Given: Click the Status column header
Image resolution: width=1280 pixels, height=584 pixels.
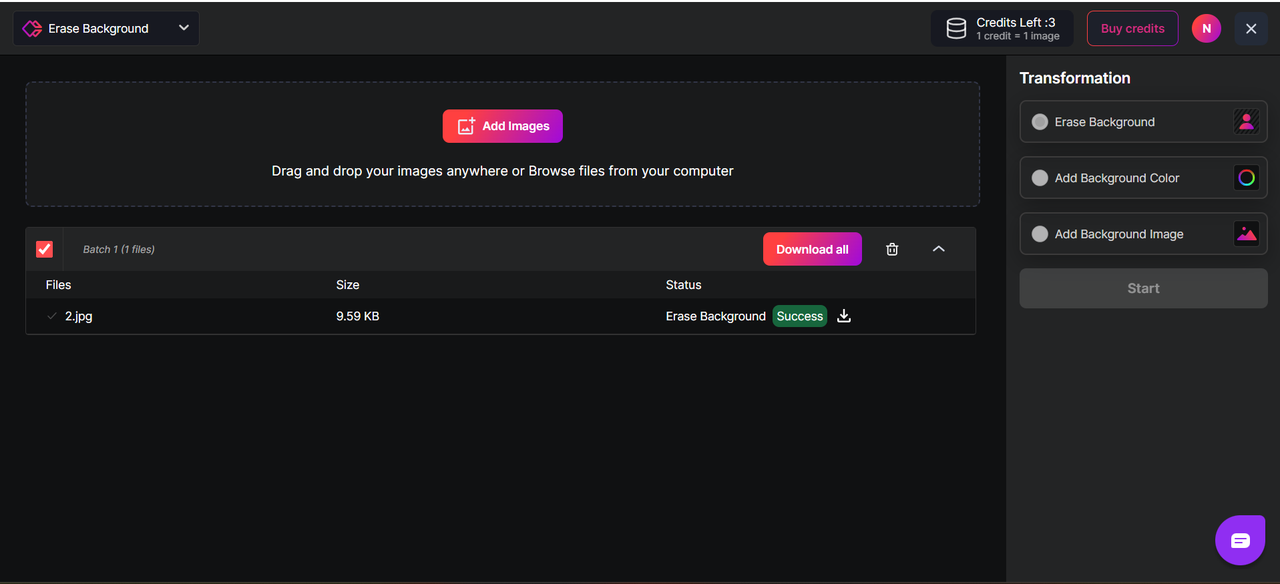Looking at the screenshot, I should [x=684, y=285].
